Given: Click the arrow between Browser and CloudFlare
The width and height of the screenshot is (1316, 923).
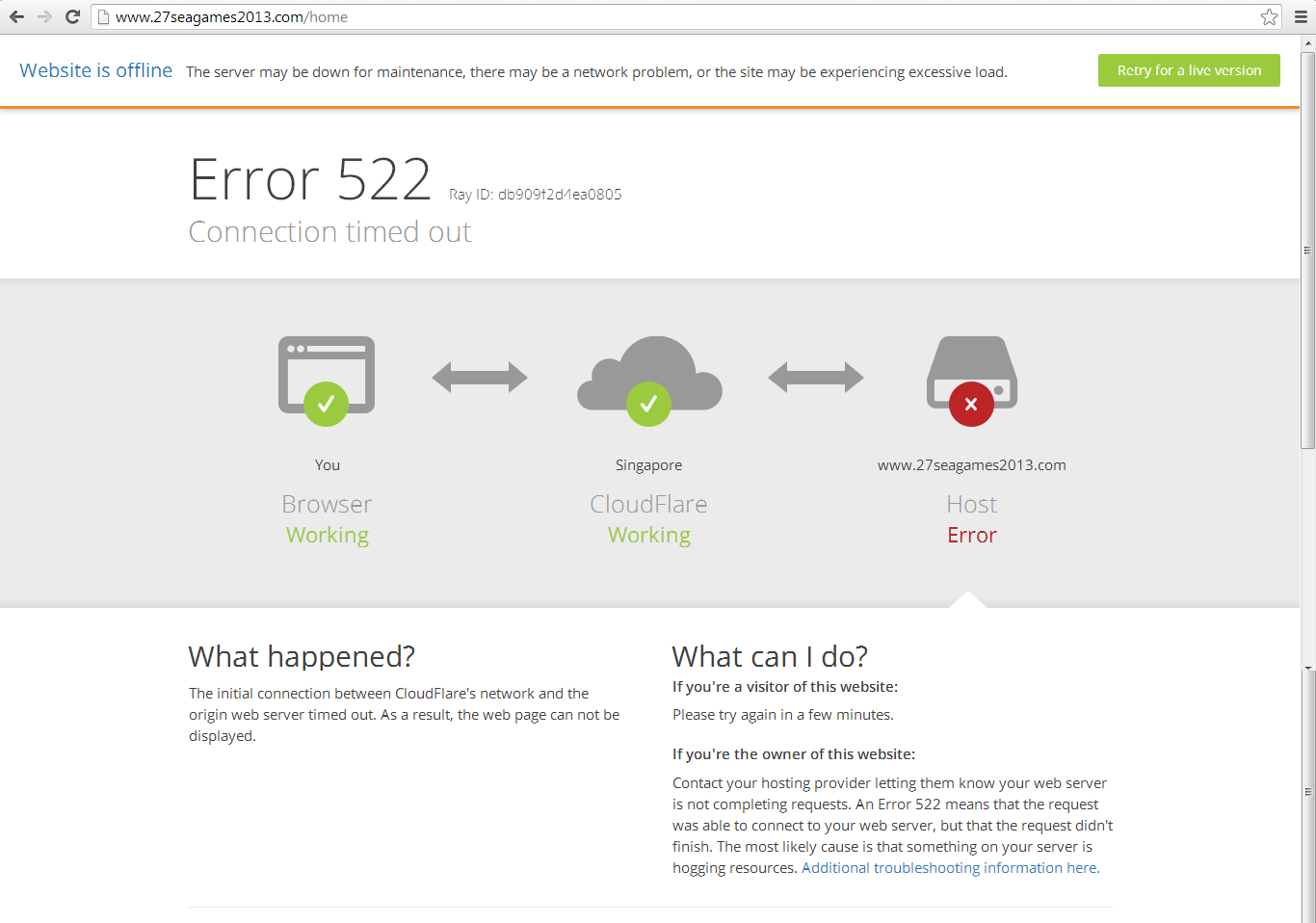Looking at the screenshot, I should pos(480,377).
